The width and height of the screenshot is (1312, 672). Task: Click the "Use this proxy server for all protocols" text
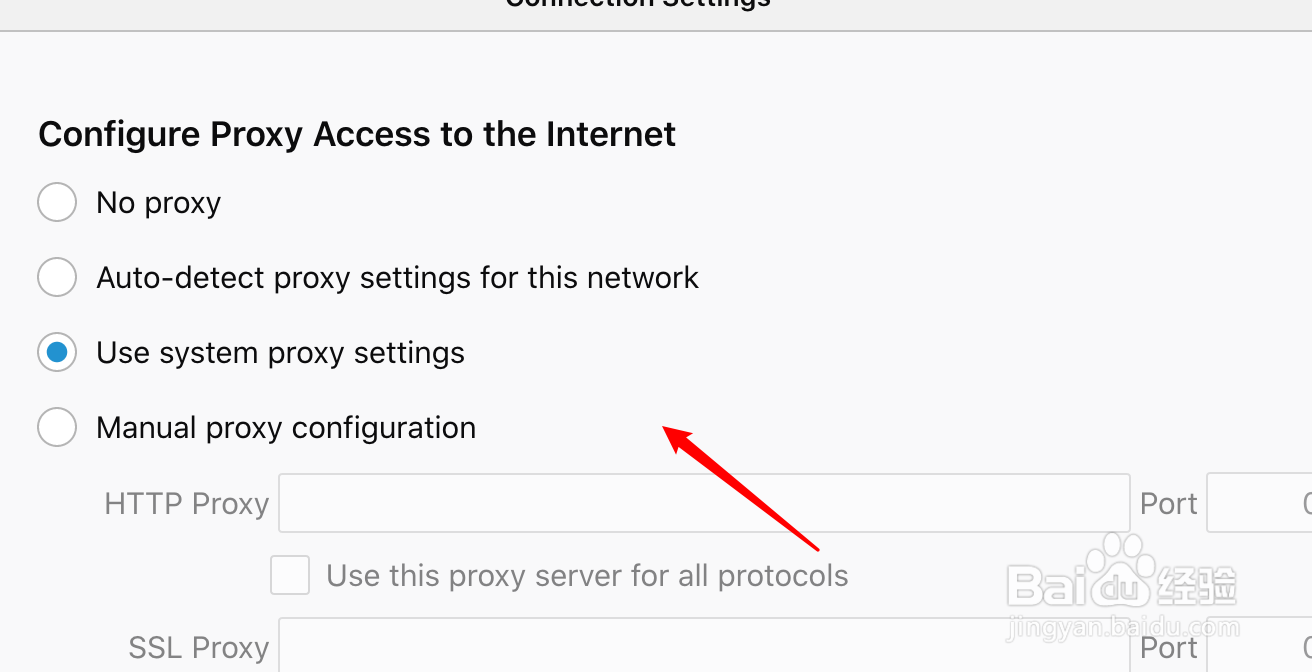tap(587, 576)
